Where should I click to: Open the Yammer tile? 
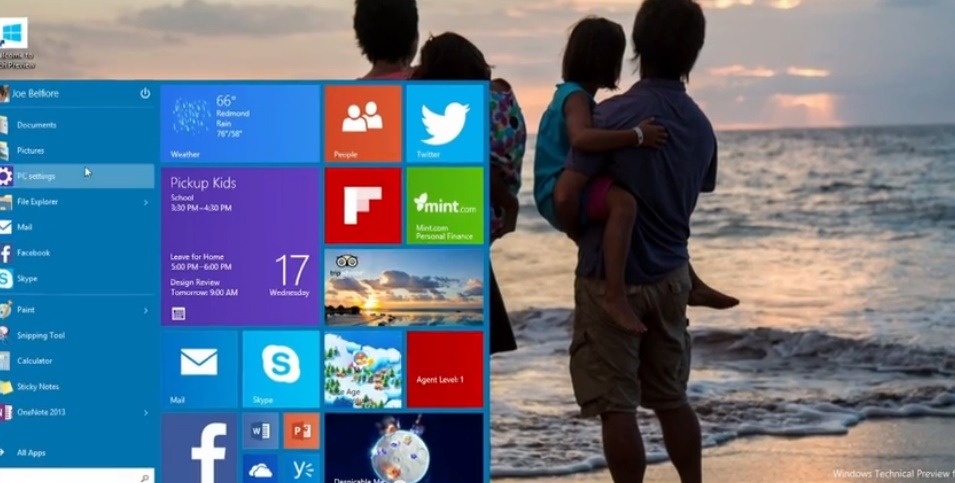click(301, 468)
